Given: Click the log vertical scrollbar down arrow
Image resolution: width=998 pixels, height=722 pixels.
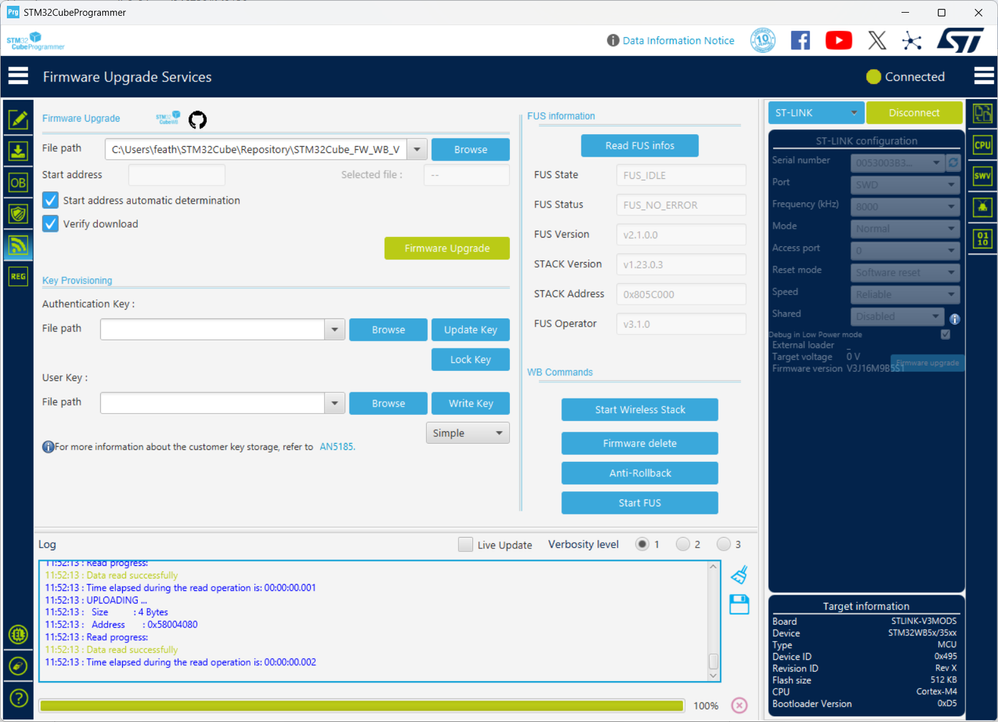Looking at the screenshot, I should coord(713,676).
